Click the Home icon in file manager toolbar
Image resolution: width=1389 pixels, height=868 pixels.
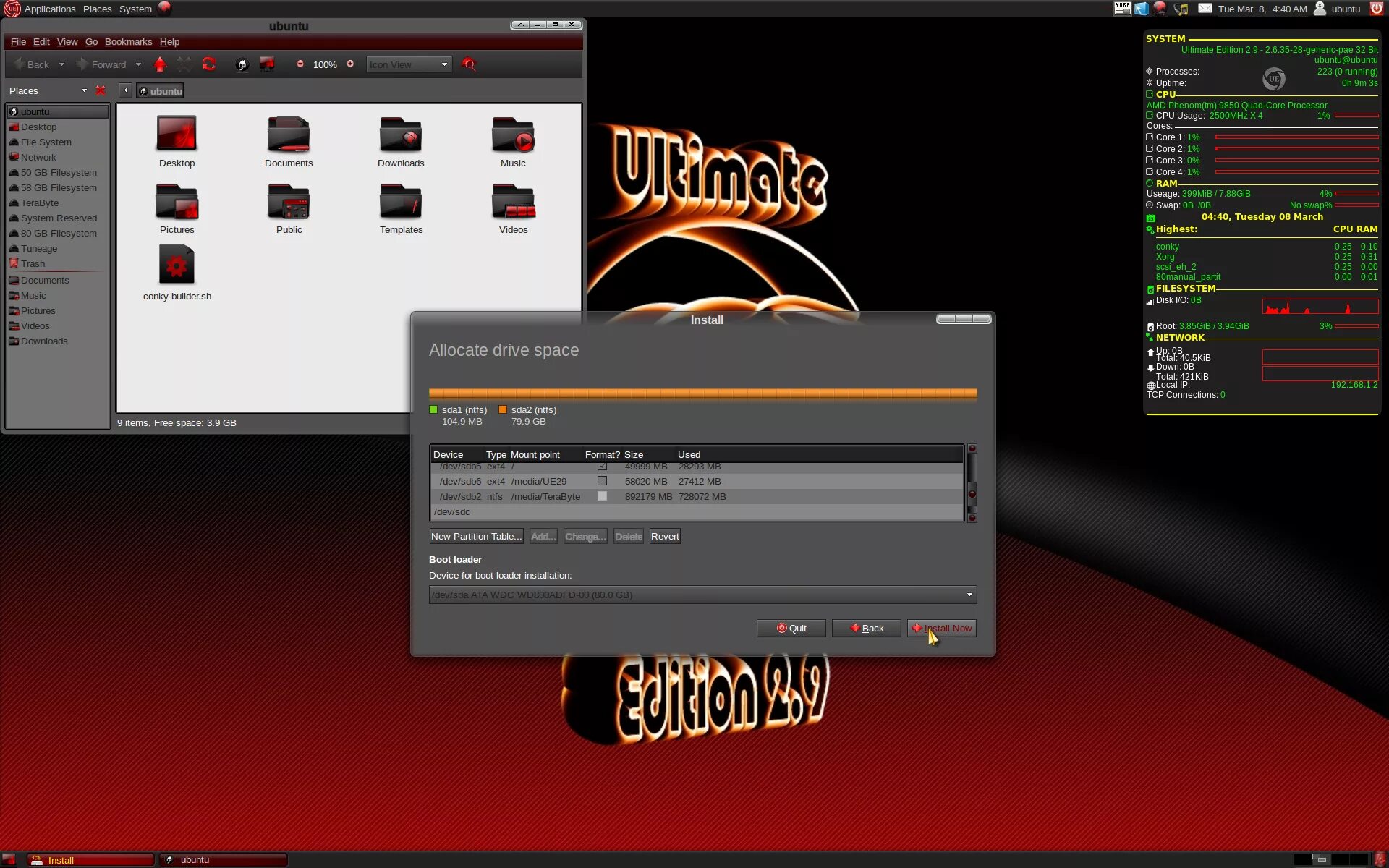242,64
